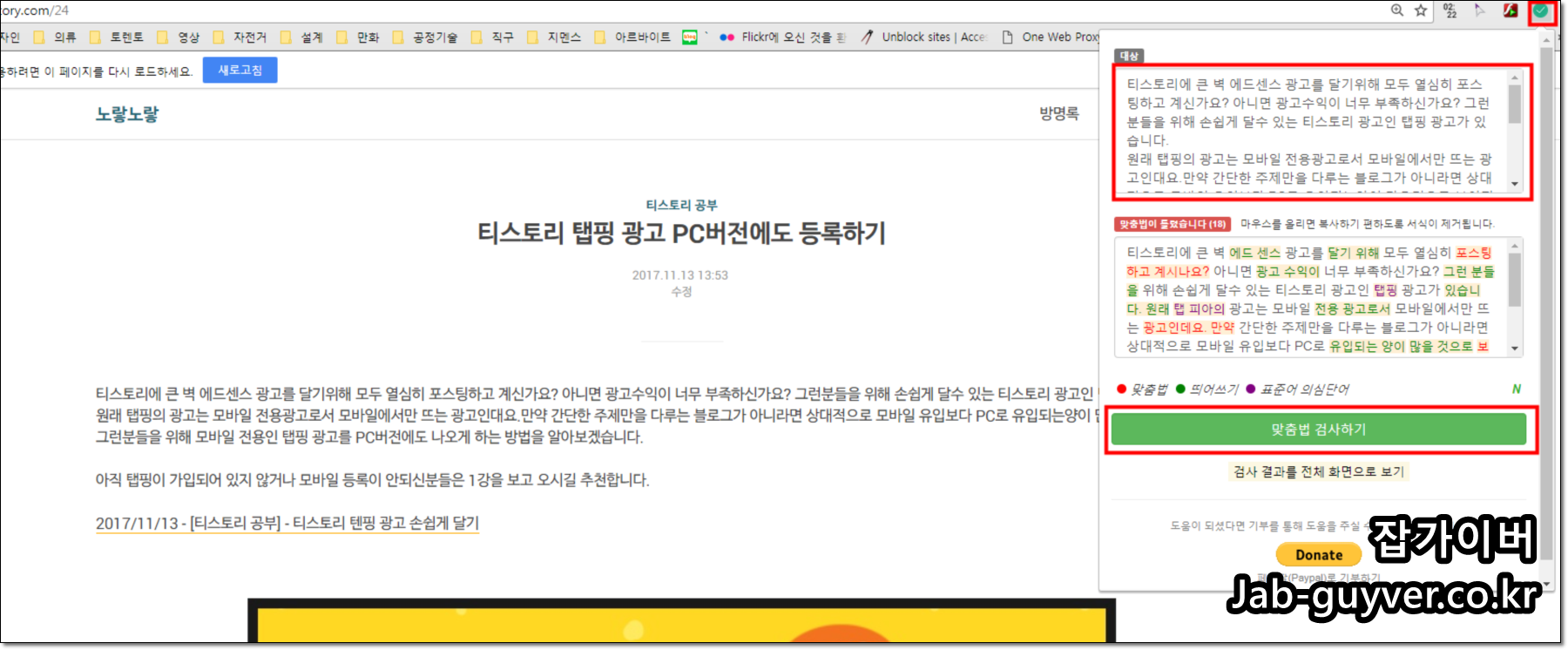Image resolution: width=1568 pixels, height=650 pixels.
Task: Open the 방명록 guestbook menu
Action: (x=1058, y=113)
